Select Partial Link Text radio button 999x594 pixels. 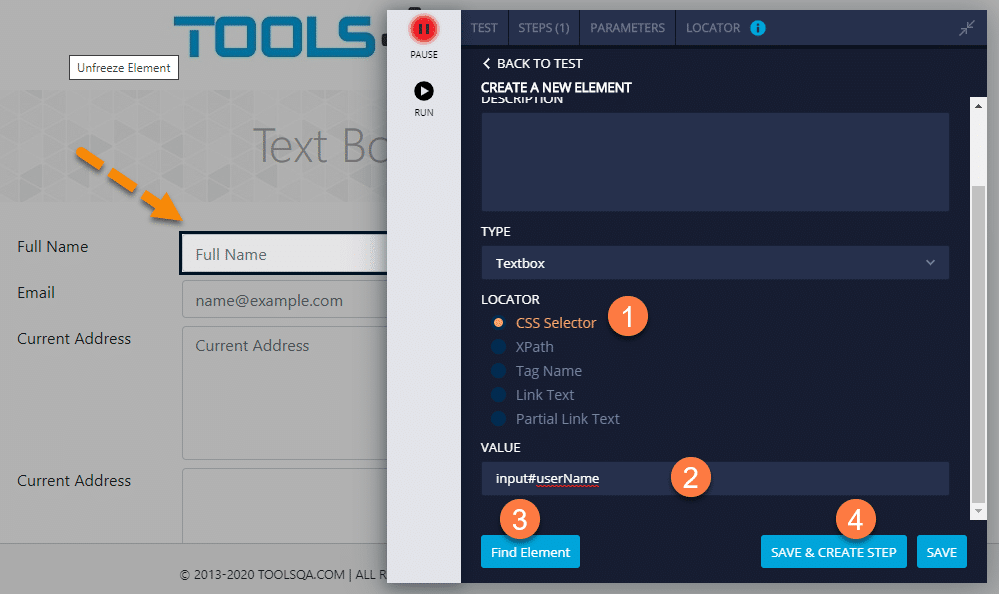498,419
